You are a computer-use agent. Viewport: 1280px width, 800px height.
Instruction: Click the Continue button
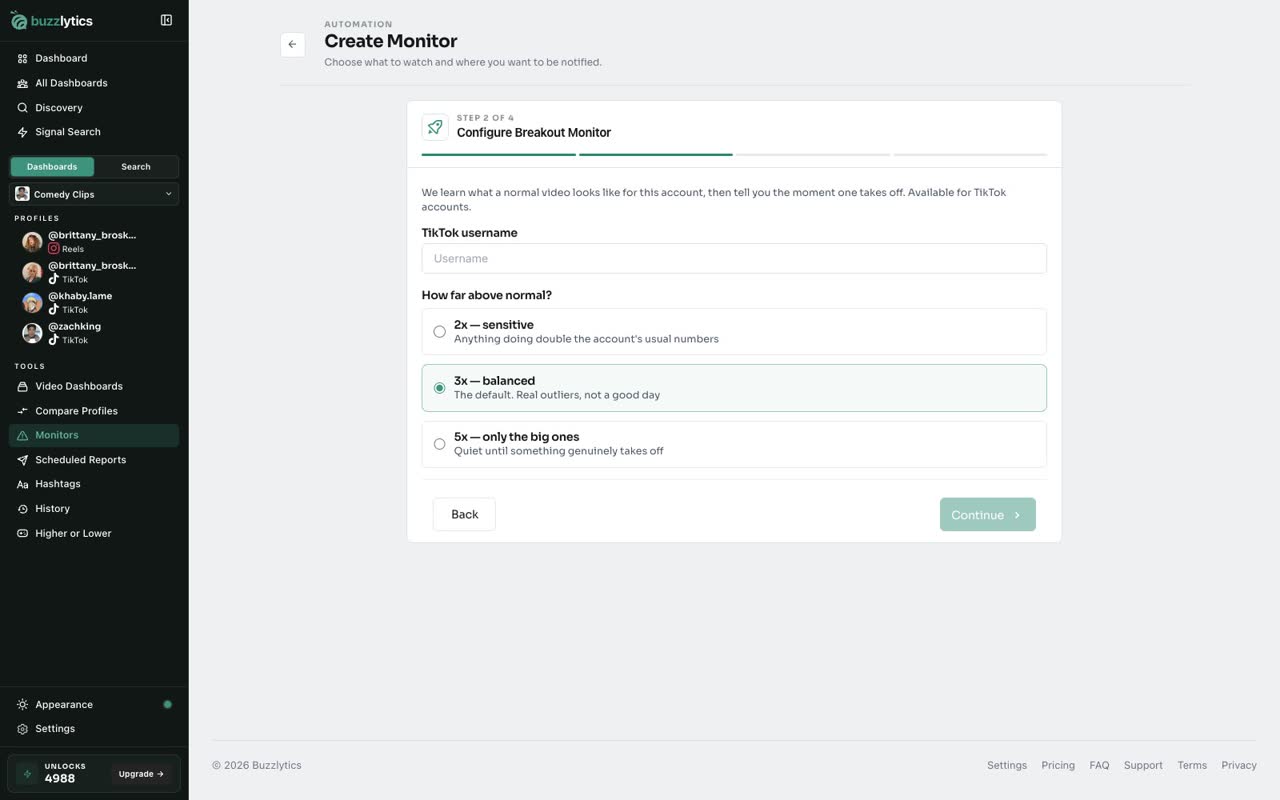click(x=988, y=515)
